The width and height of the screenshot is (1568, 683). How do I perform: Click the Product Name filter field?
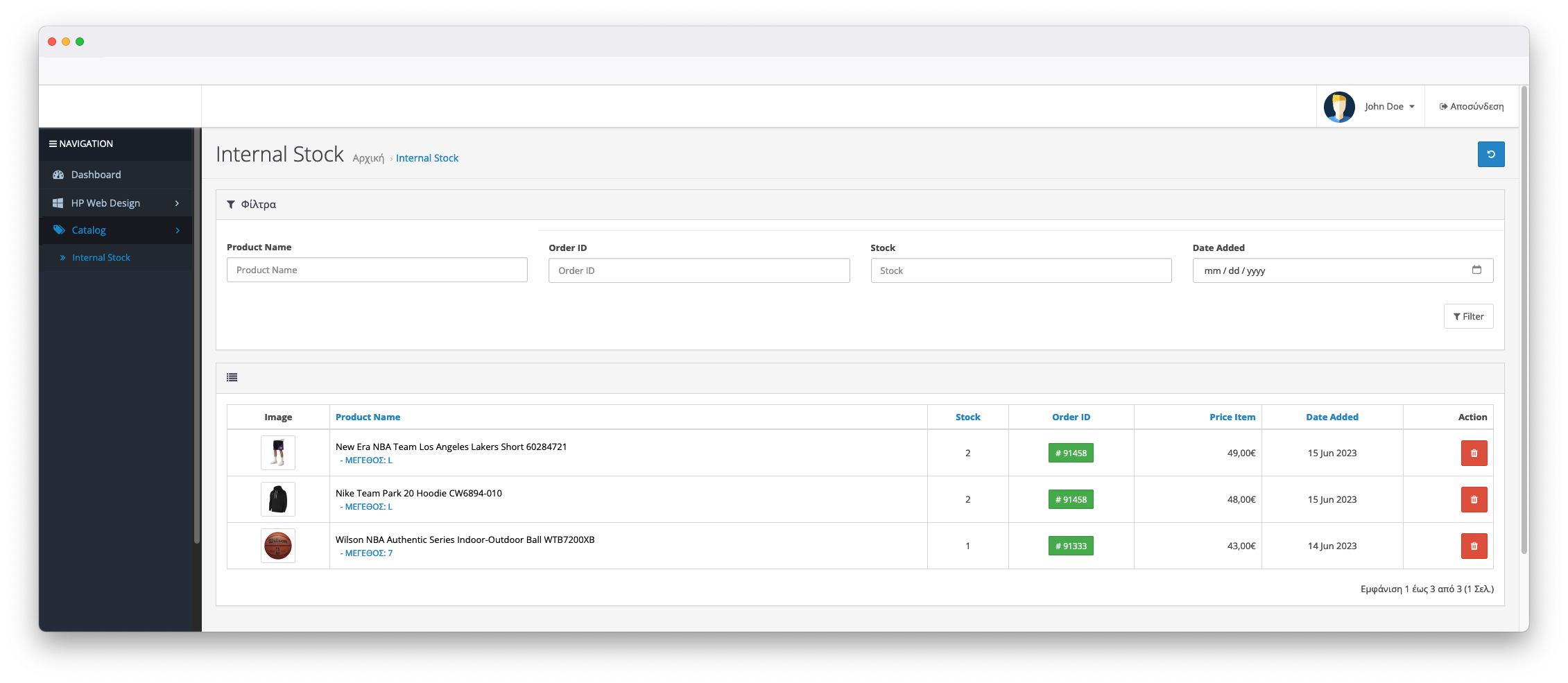[377, 270]
